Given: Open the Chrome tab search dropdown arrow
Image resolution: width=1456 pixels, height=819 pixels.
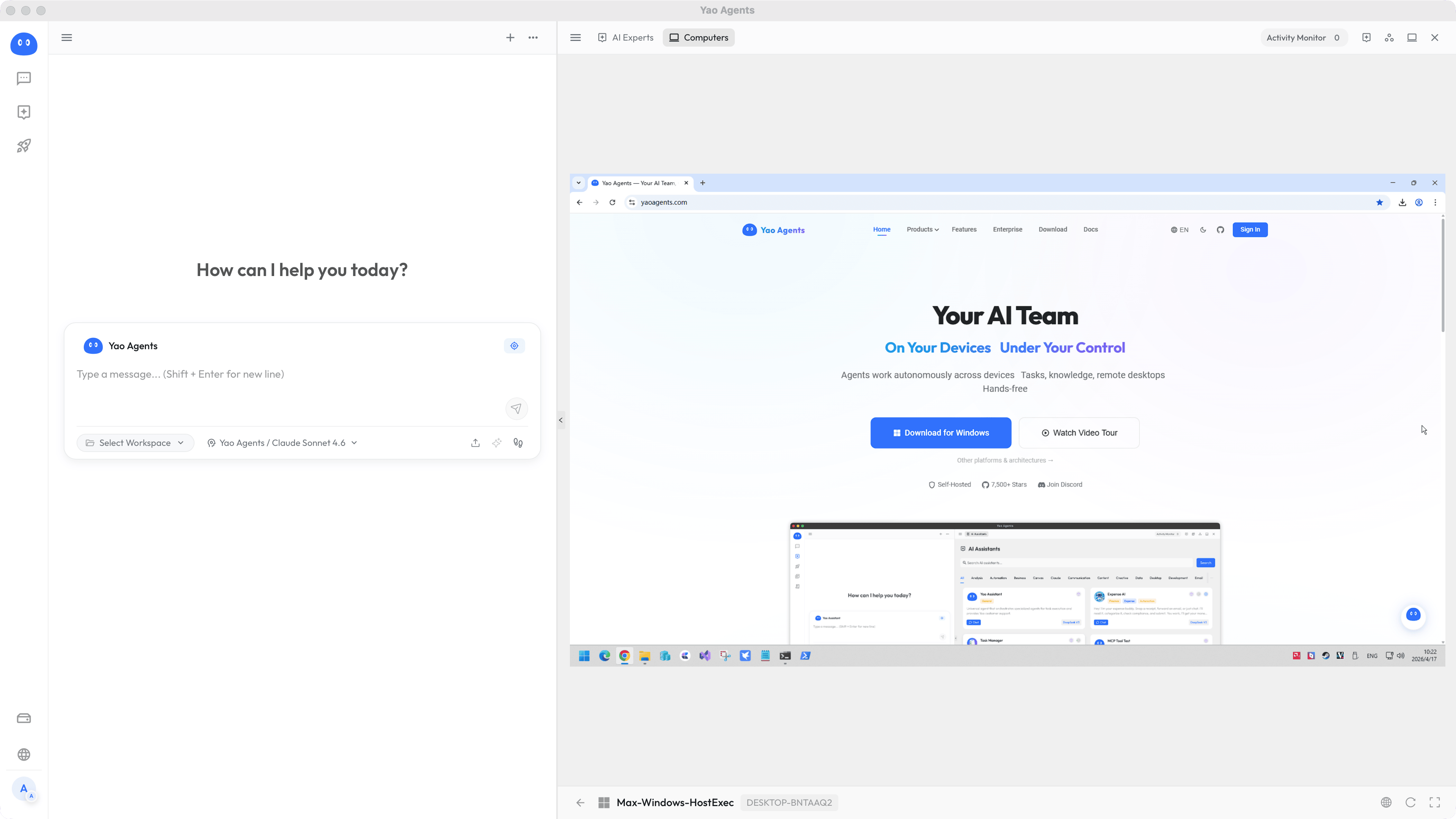Looking at the screenshot, I should (578, 183).
